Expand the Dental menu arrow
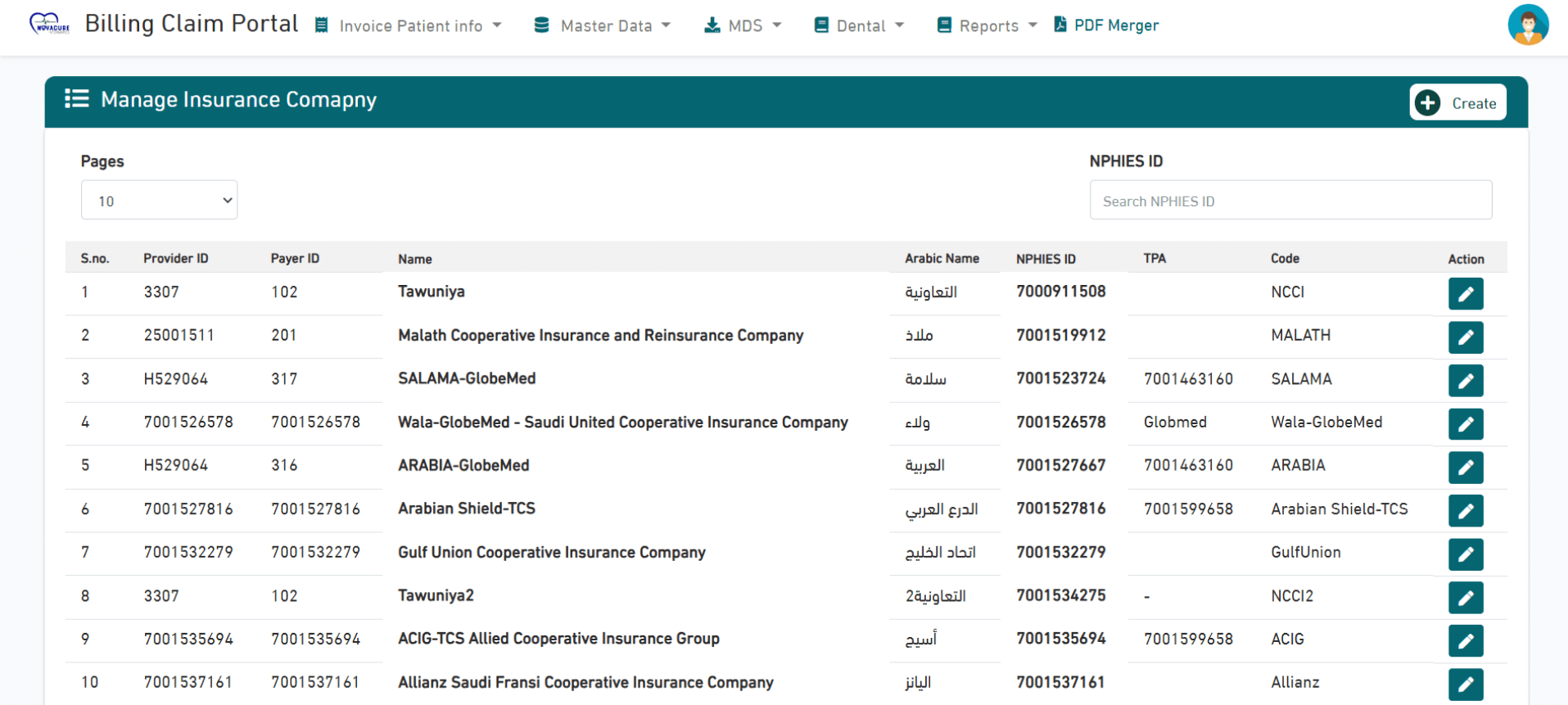Image resolution: width=1568 pixels, height=705 pixels. pos(899,25)
